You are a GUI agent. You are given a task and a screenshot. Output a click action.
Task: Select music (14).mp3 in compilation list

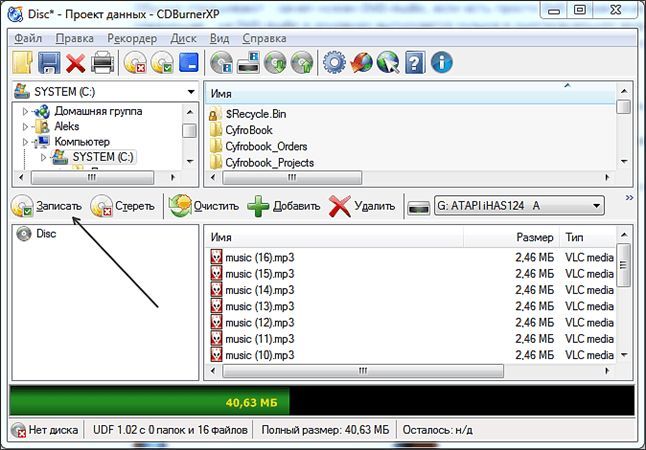tap(252, 290)
